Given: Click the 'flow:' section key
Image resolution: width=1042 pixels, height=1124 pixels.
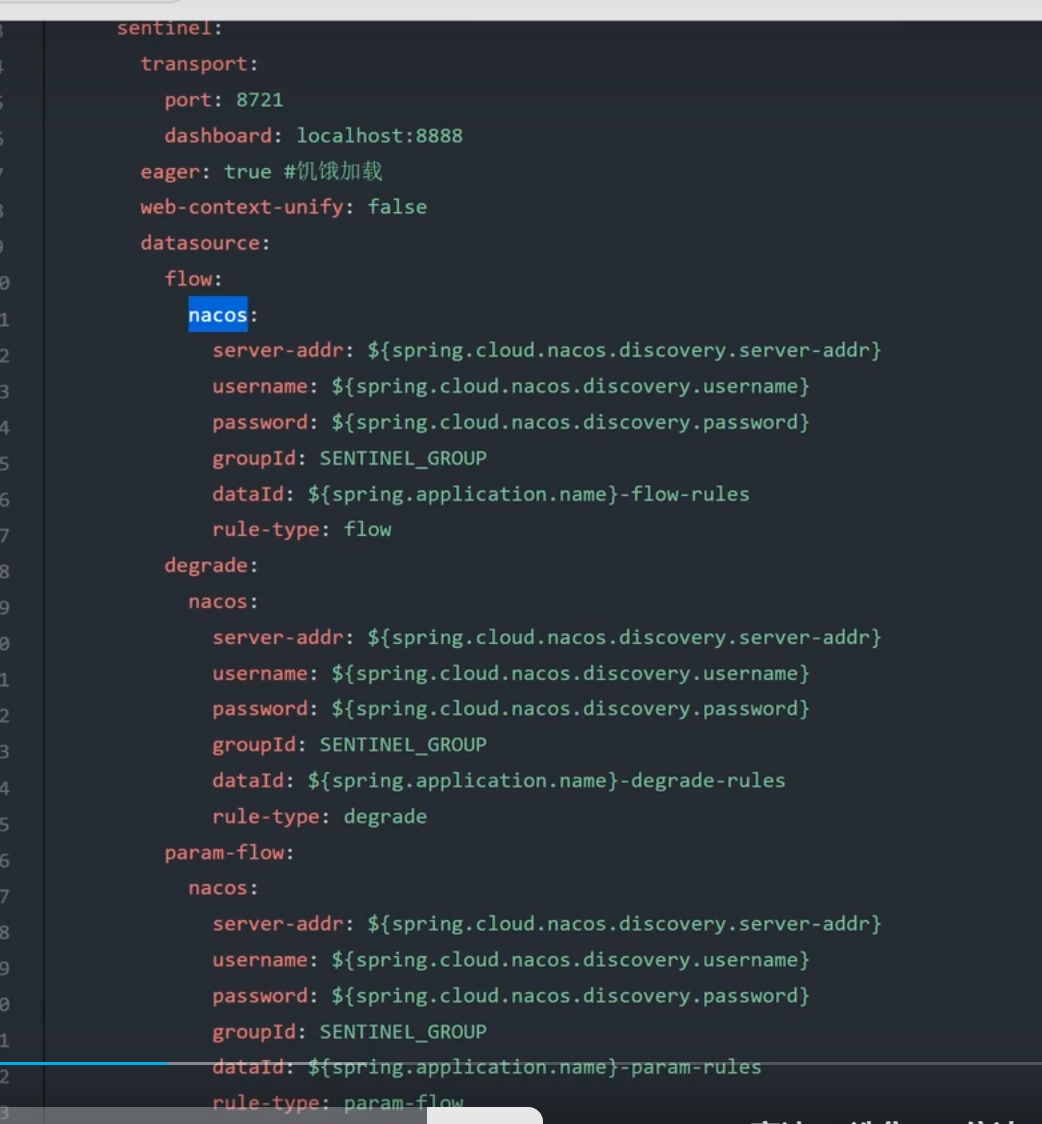Looking at the screenshot, I should click(193, 279).
